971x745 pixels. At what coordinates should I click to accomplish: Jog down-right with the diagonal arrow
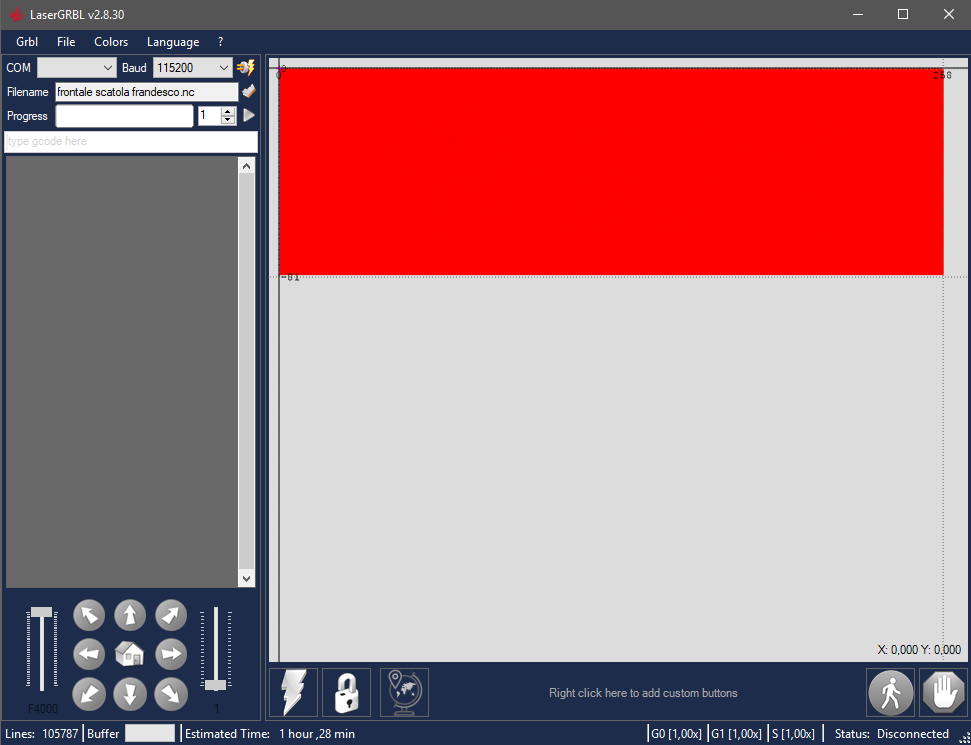tap(171, 693)
